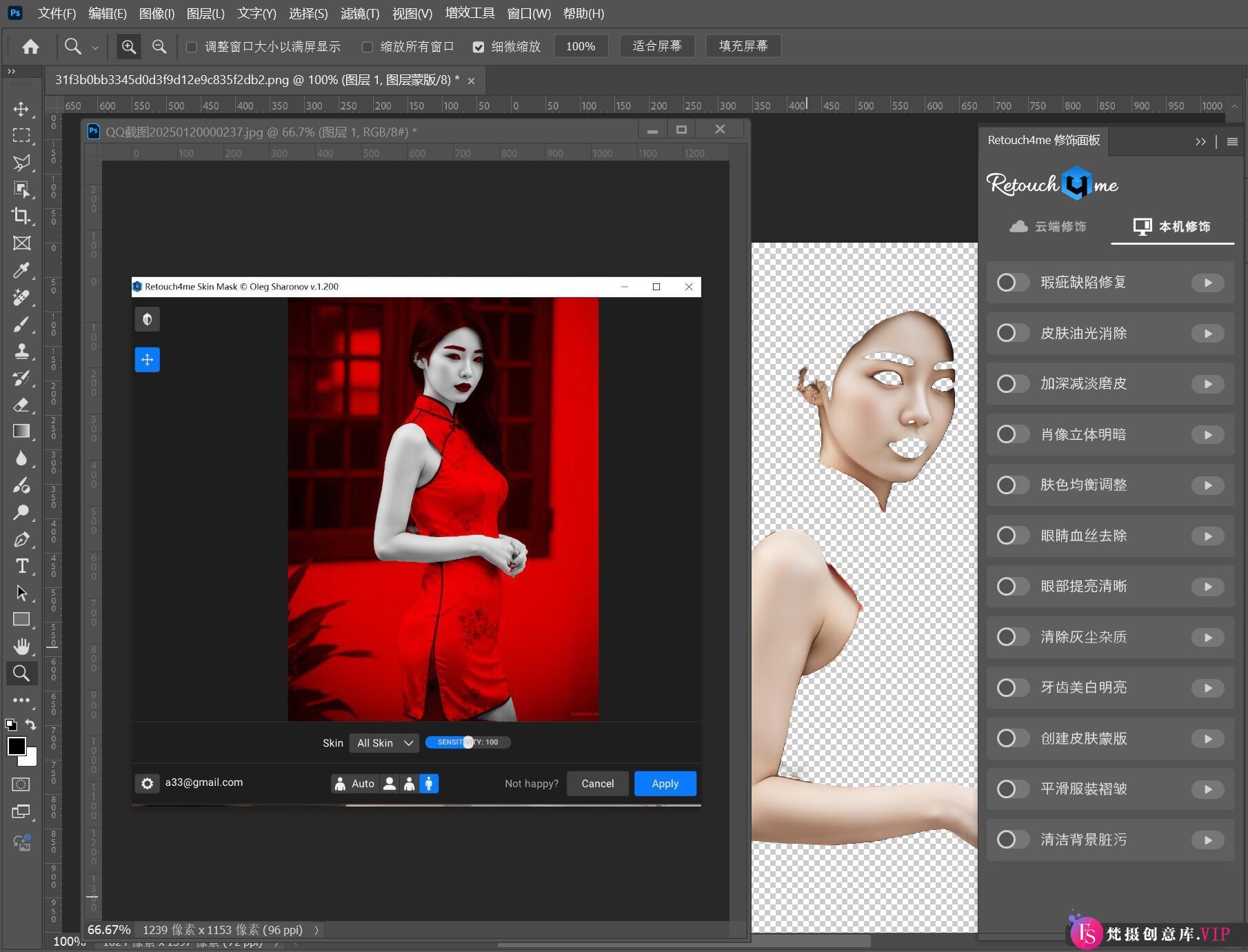The image size is (1248, 952).
Task: Click the 适合屏幕 button
Action: click(656, 46)
